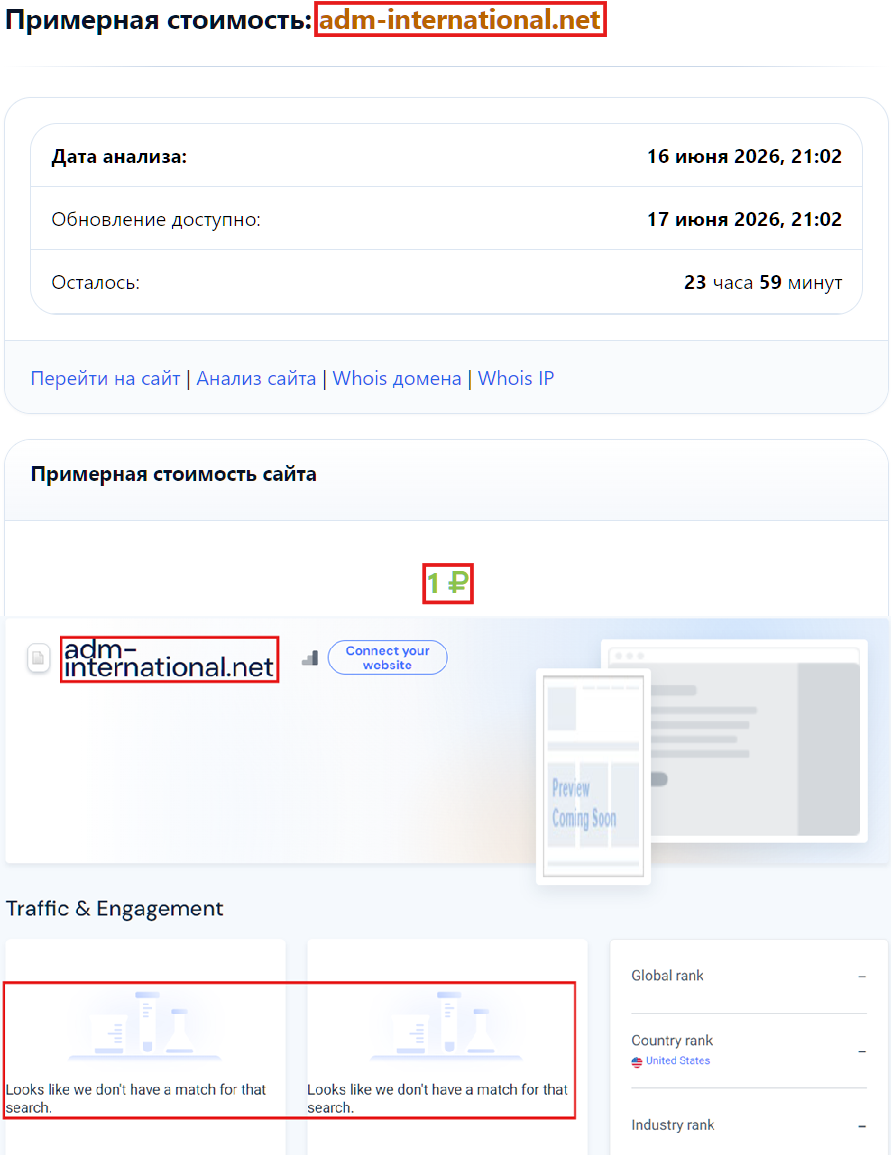Viewport: 891px width, 1155px height.
Task: Open the 'Whois домена' link
Action: [397, 378]
